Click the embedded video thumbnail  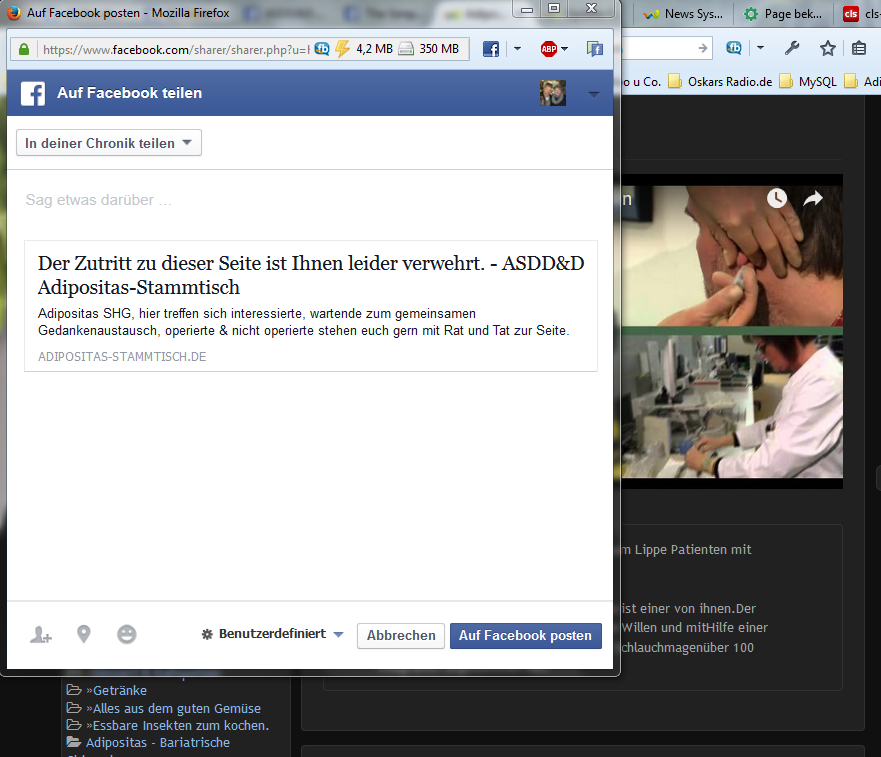[x=732, y=332]
